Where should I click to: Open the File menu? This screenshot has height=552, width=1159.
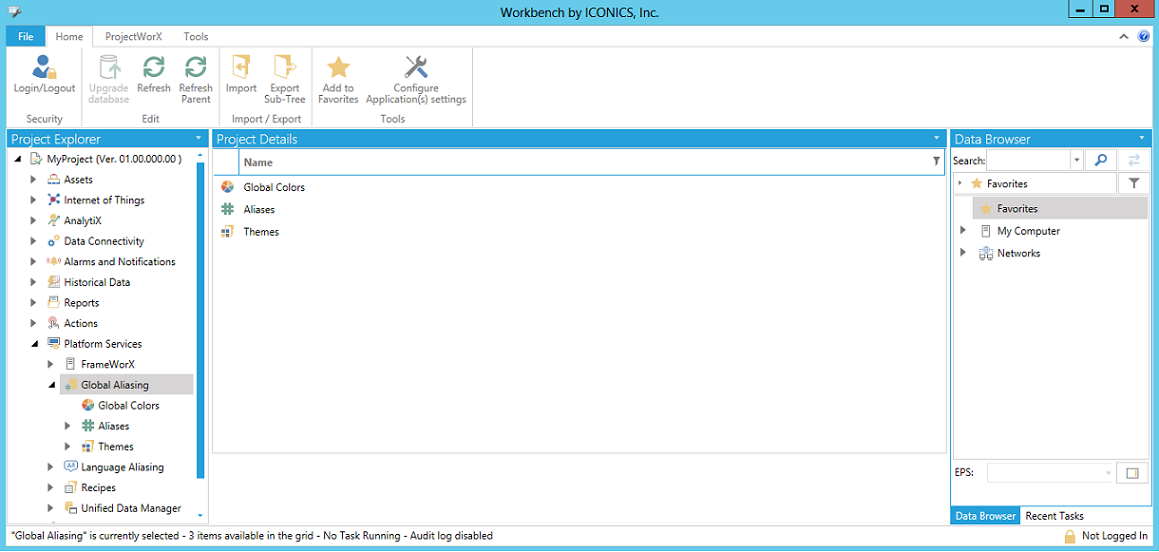pyautogui.click(x=25, y=37)
